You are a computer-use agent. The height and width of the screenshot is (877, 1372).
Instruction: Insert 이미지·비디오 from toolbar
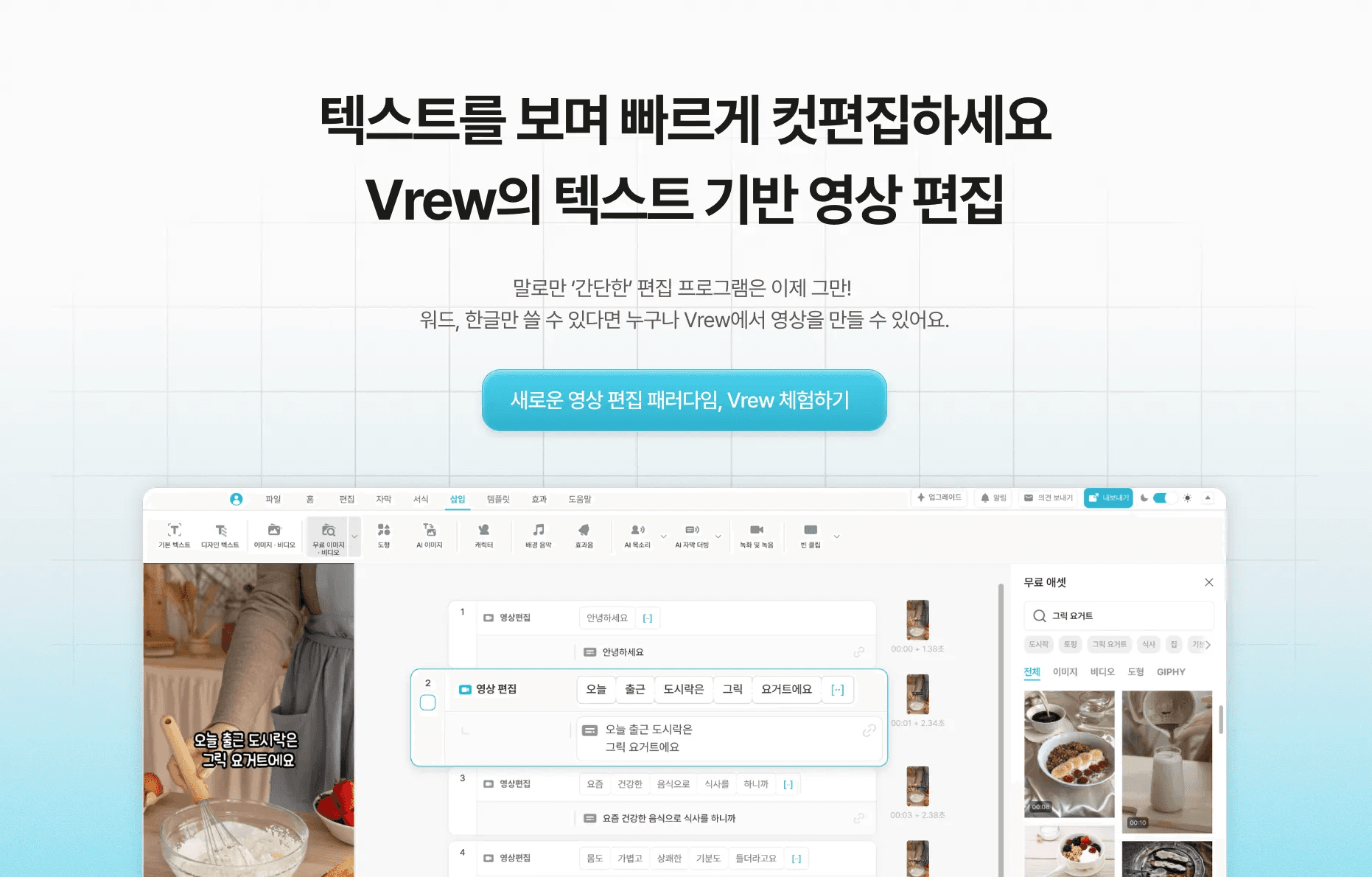click(275, 536)
